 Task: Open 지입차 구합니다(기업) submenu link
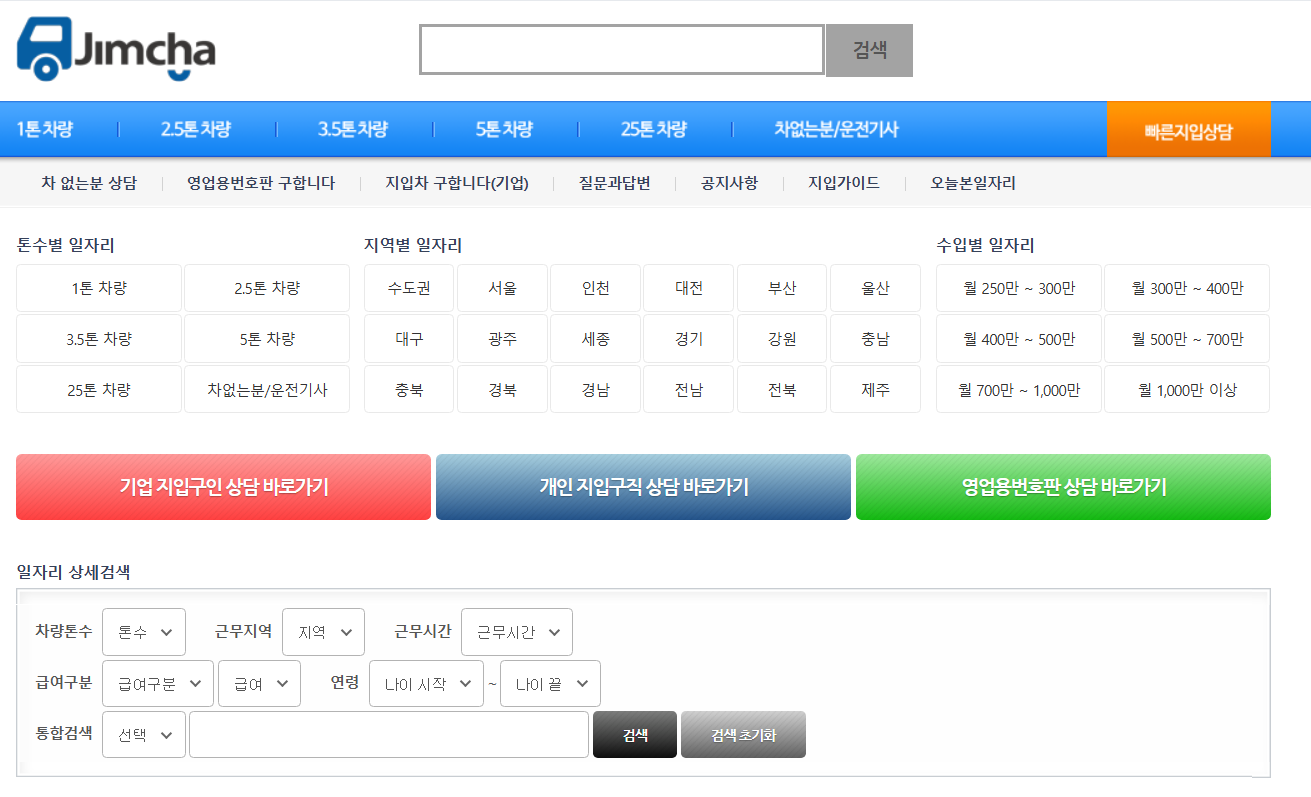coord(457,183)
